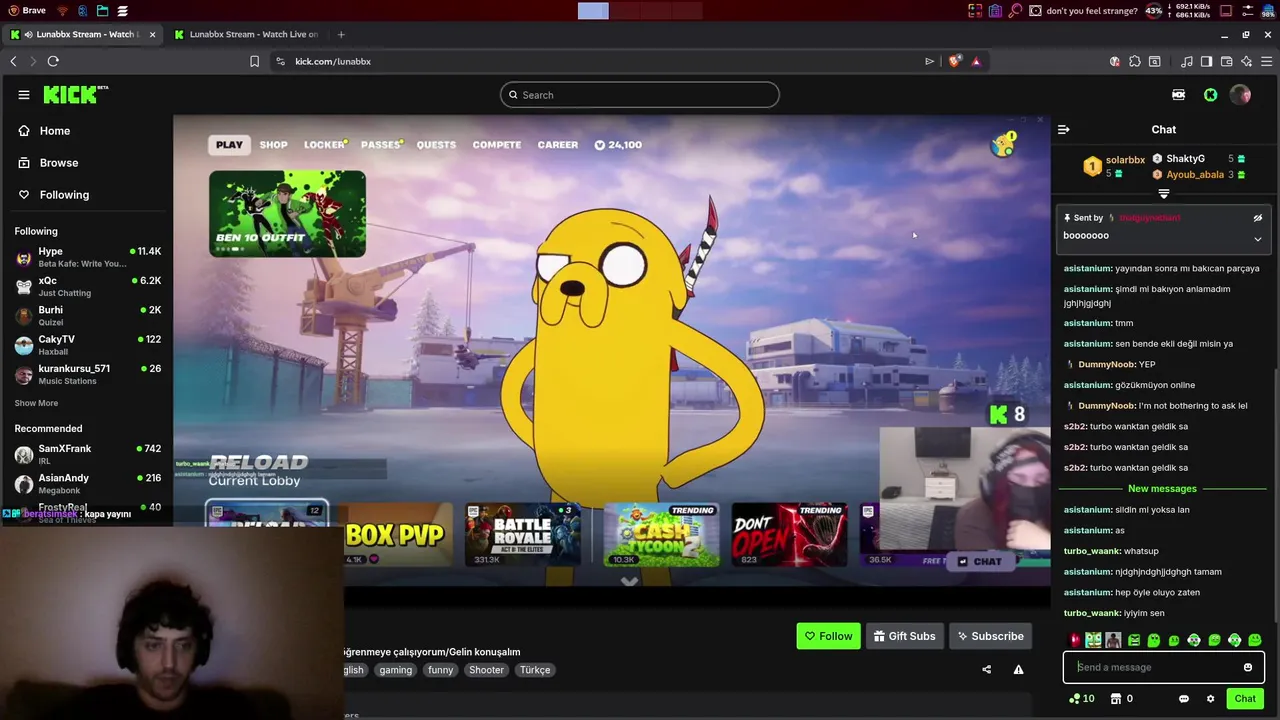Open Ayoub_abala leaderboard profile
This screenshot has height=720, width=1280.
pos(1195,175)
